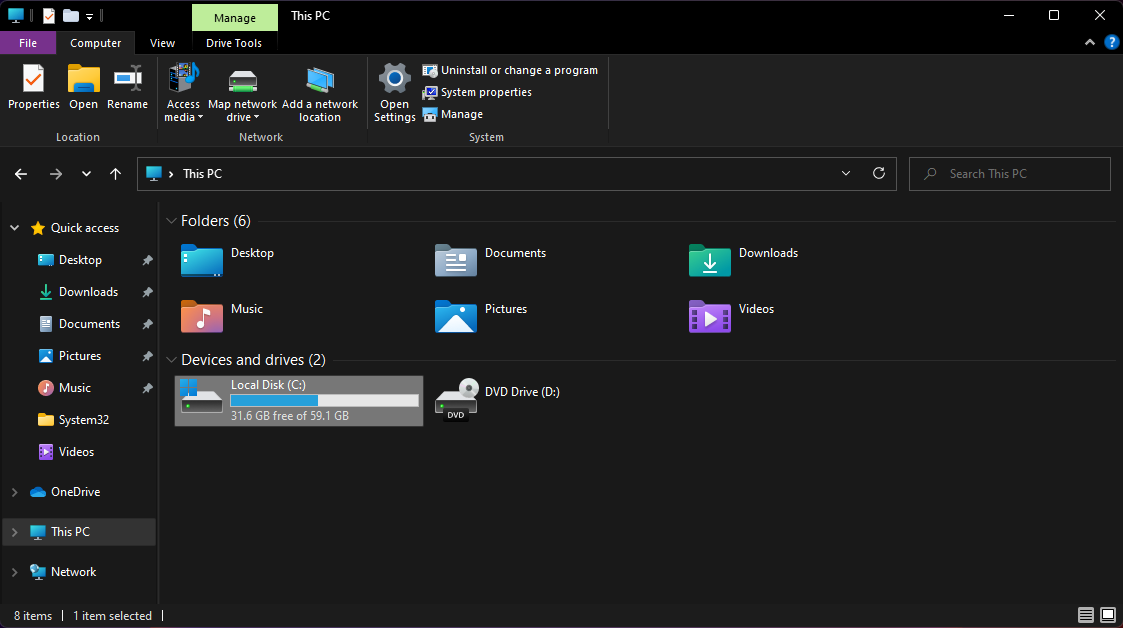Expand the OneDrive tree item

[x=14, y=491]
